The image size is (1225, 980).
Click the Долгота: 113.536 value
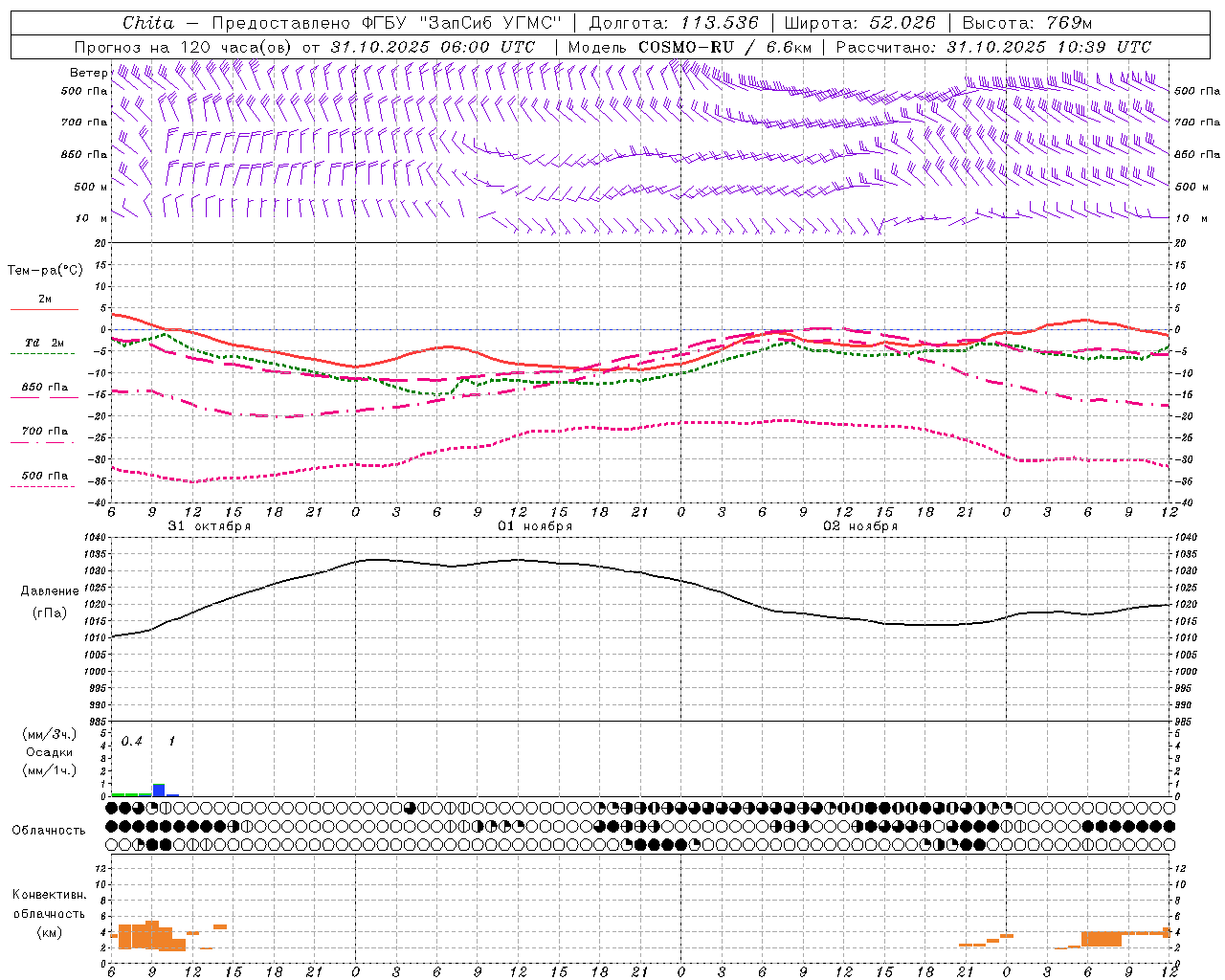tap(674, 23)
